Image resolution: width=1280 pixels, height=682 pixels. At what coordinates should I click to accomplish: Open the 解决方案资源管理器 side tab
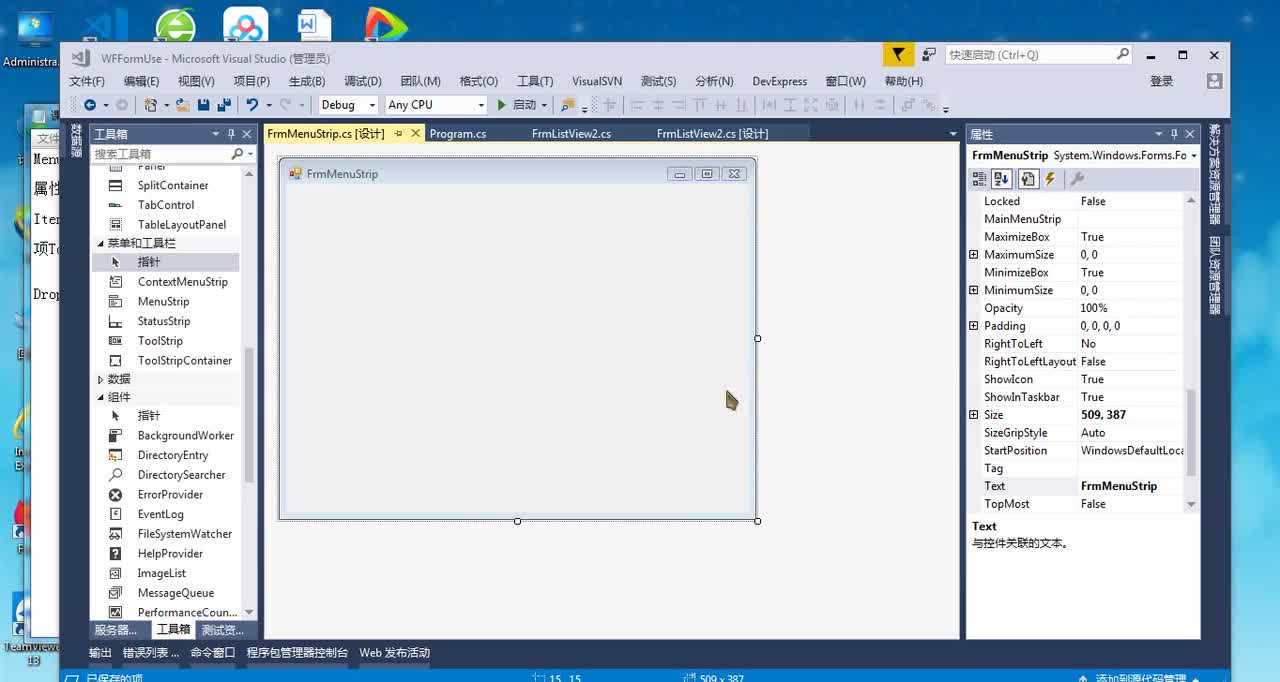click(1215, 174)
